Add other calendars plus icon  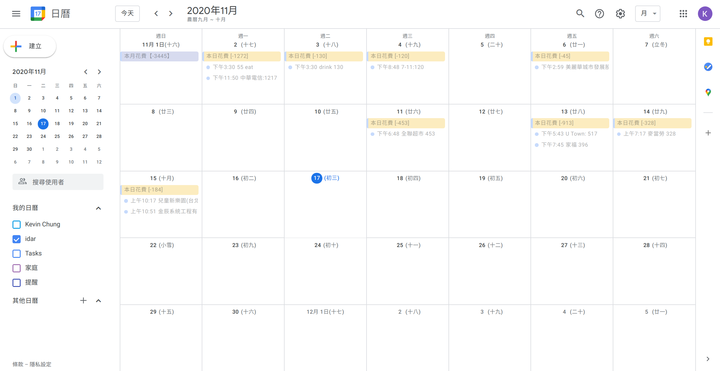point(84,301)
